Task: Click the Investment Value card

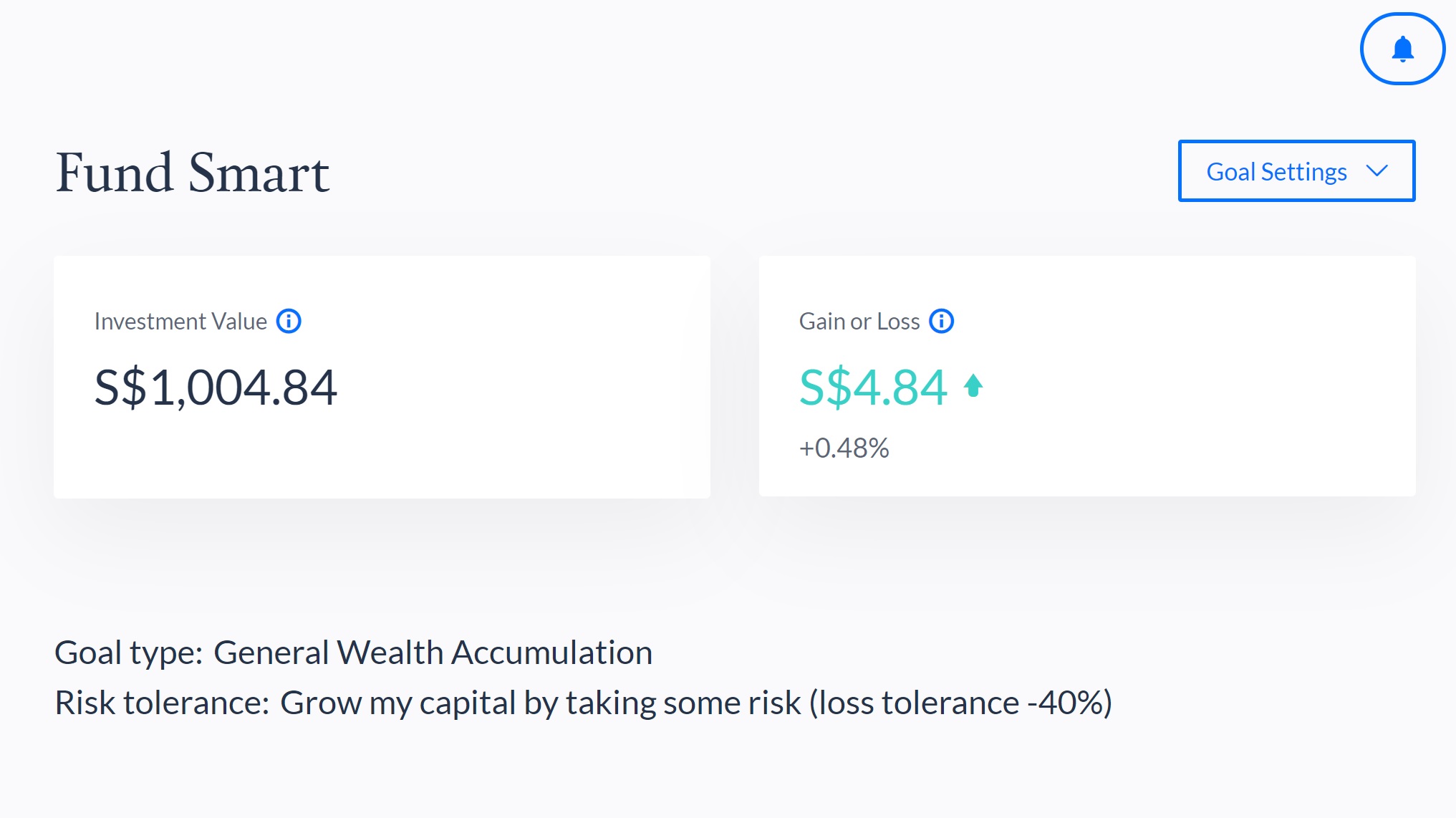Action: 382,377
